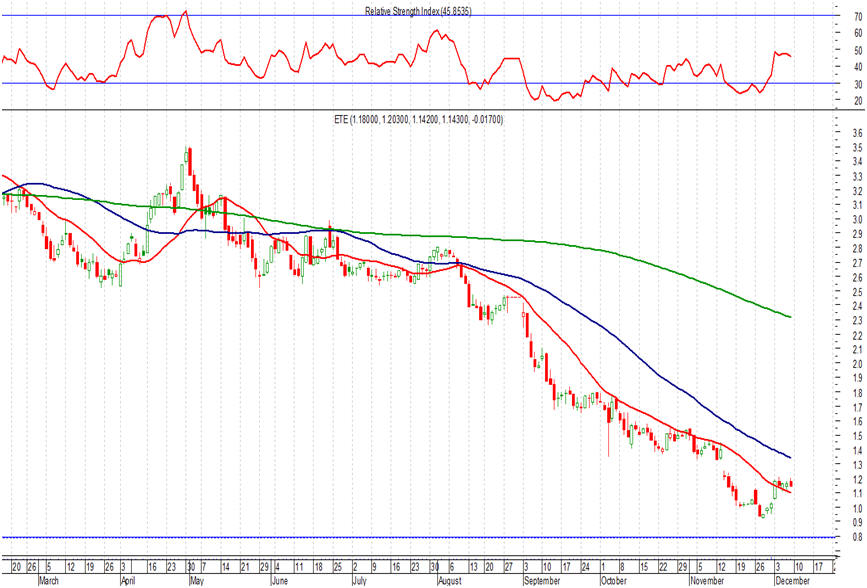Click the 3.6 price axis label
This screenshot has height=588, width=867.
pyautogui.click(x=858, y=133)
